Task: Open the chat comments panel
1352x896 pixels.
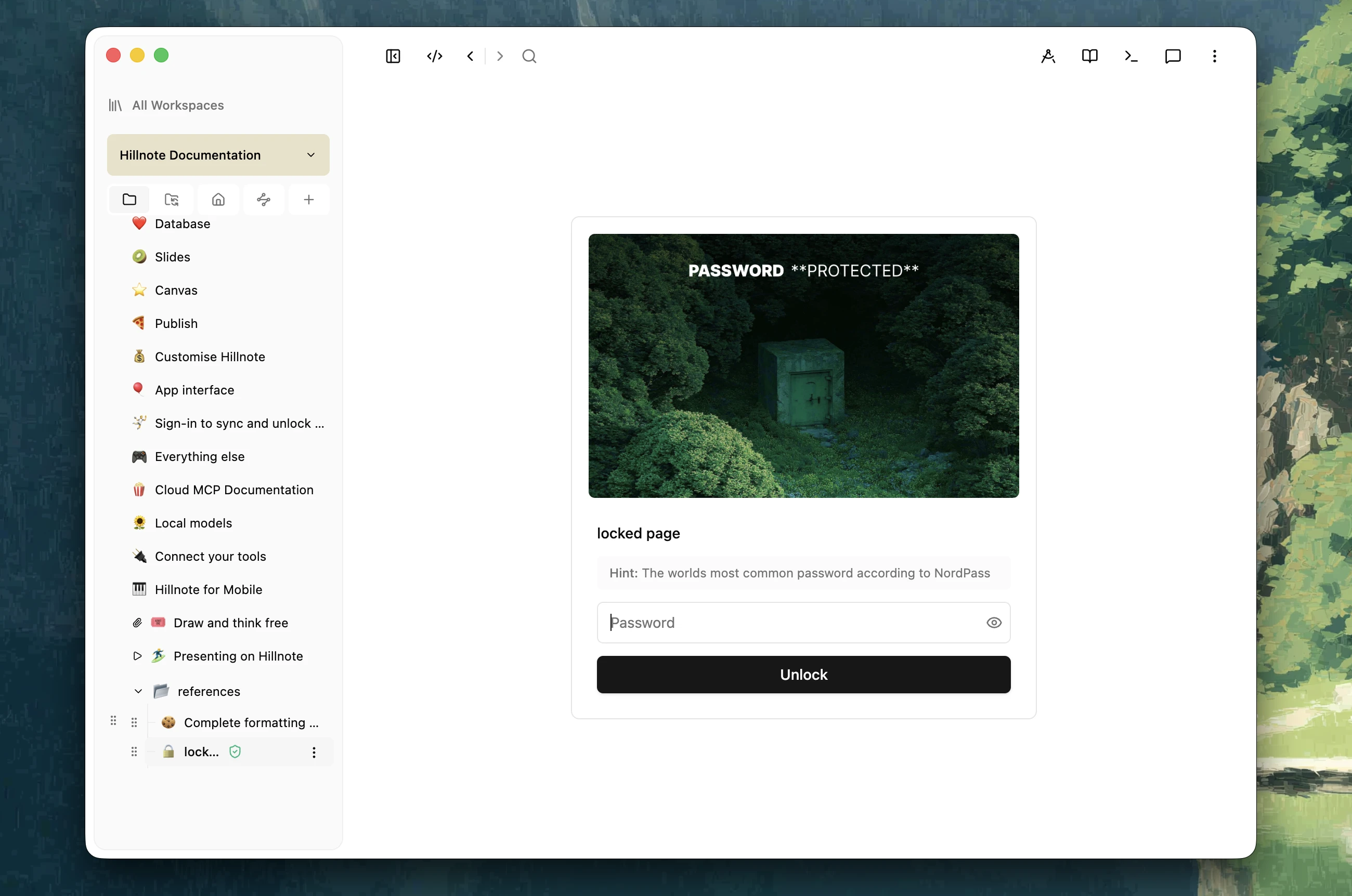Action: 1173,56
